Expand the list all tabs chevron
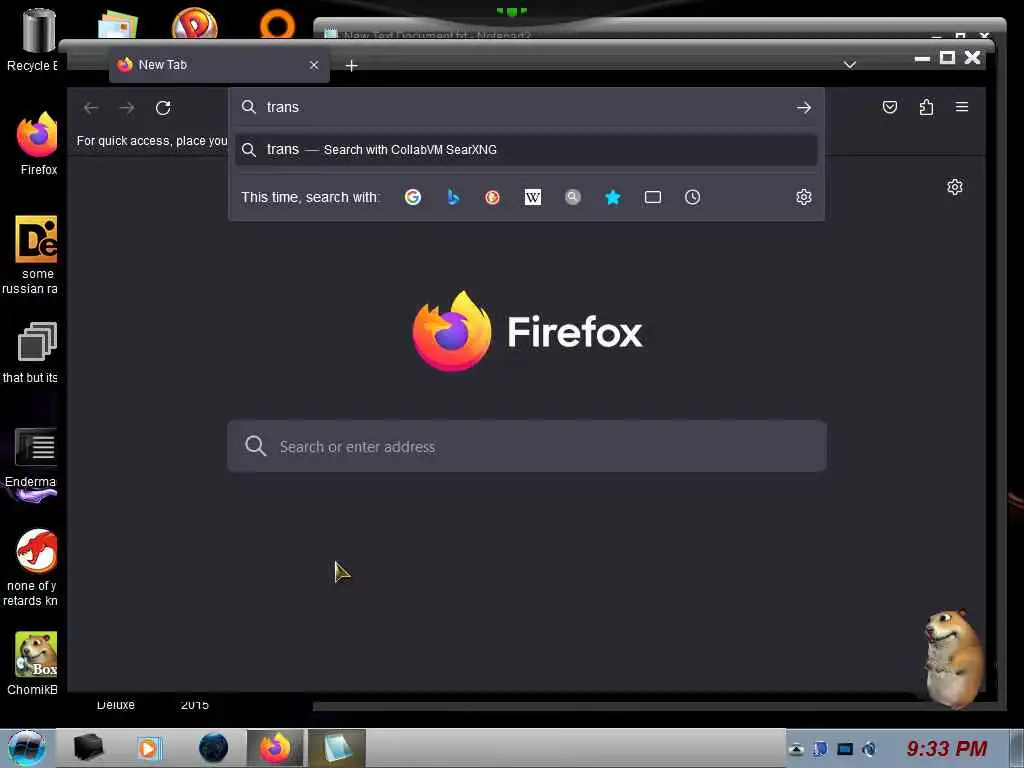Screen dimensions: 1024x768 [850, 65]
